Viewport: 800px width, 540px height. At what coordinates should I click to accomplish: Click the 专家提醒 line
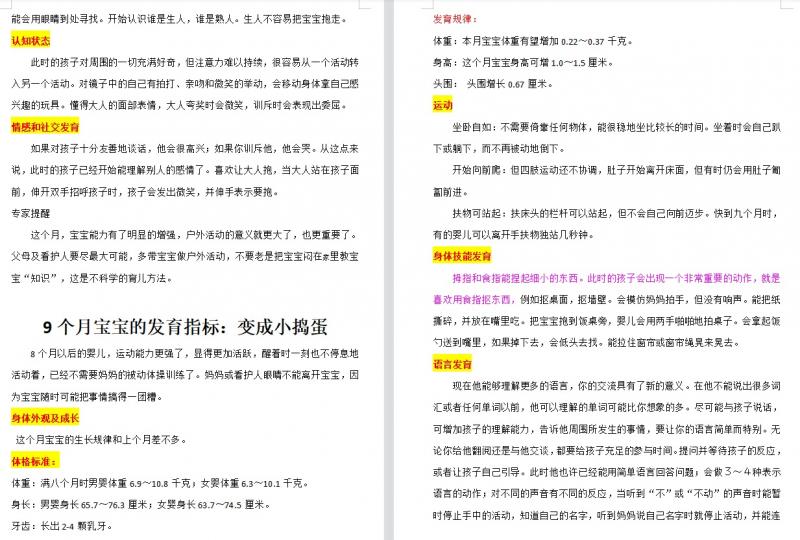[31, 212]
